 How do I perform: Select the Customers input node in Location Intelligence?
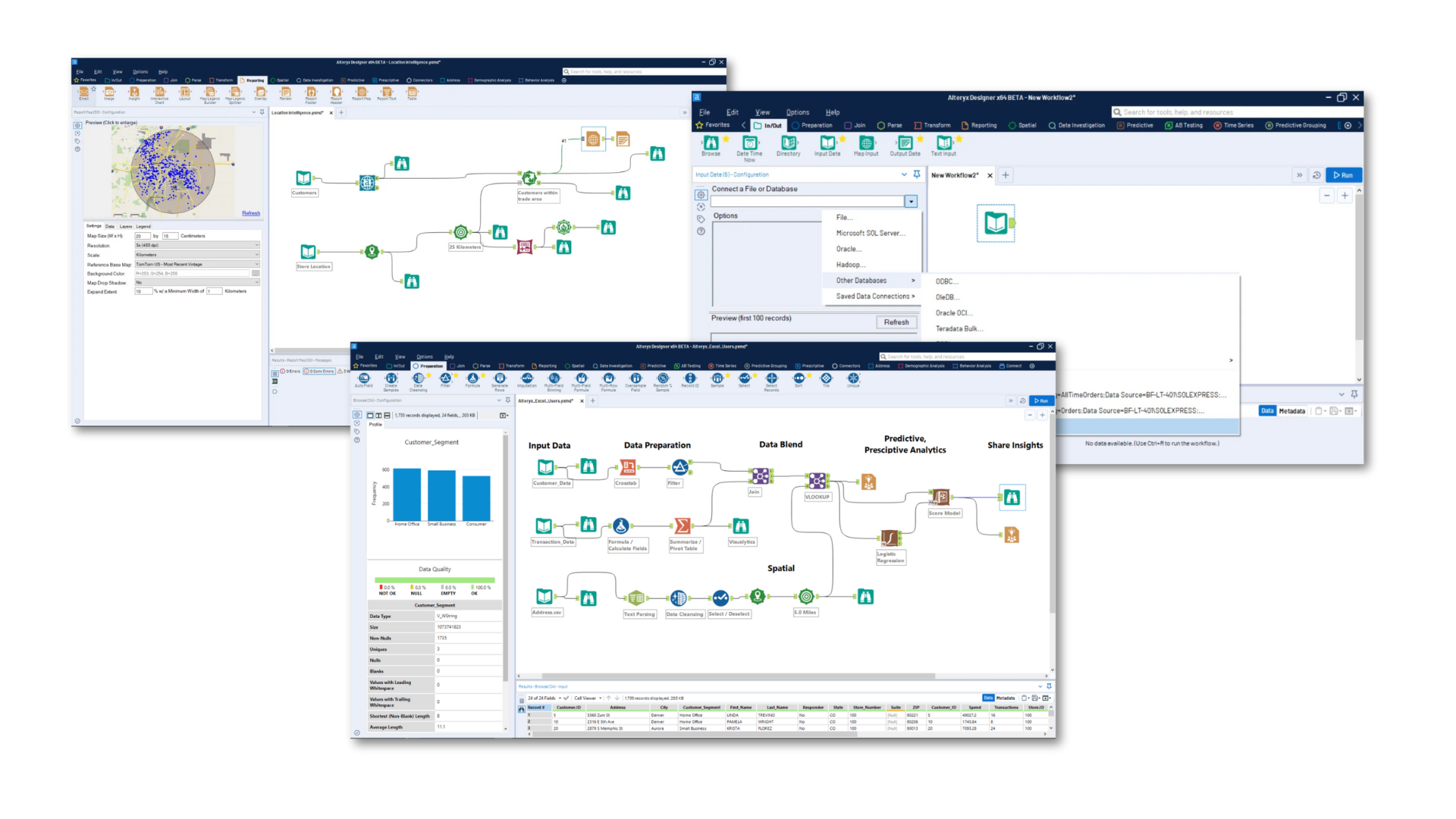pyautogui.click(x=303, y=178)
